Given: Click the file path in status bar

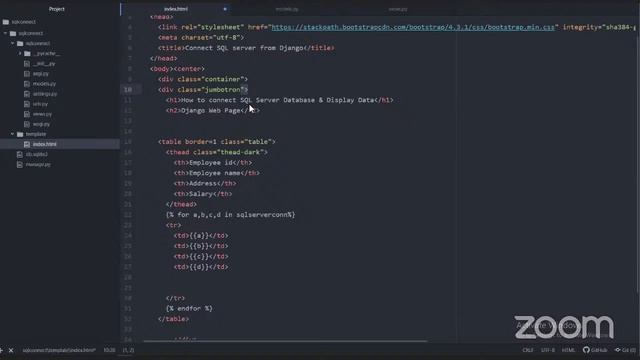Looking at the screenshot, I should pyautogui.click(x=59, y=350).
